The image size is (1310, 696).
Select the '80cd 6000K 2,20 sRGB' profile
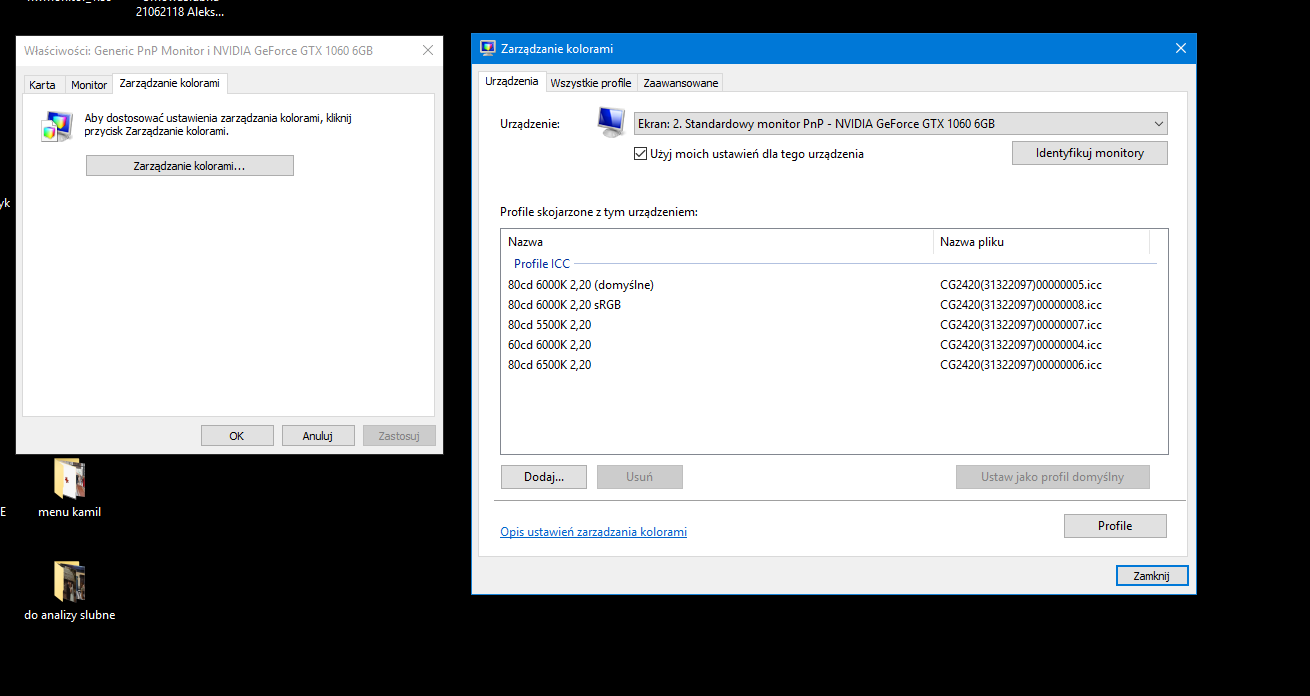point(564,305)
